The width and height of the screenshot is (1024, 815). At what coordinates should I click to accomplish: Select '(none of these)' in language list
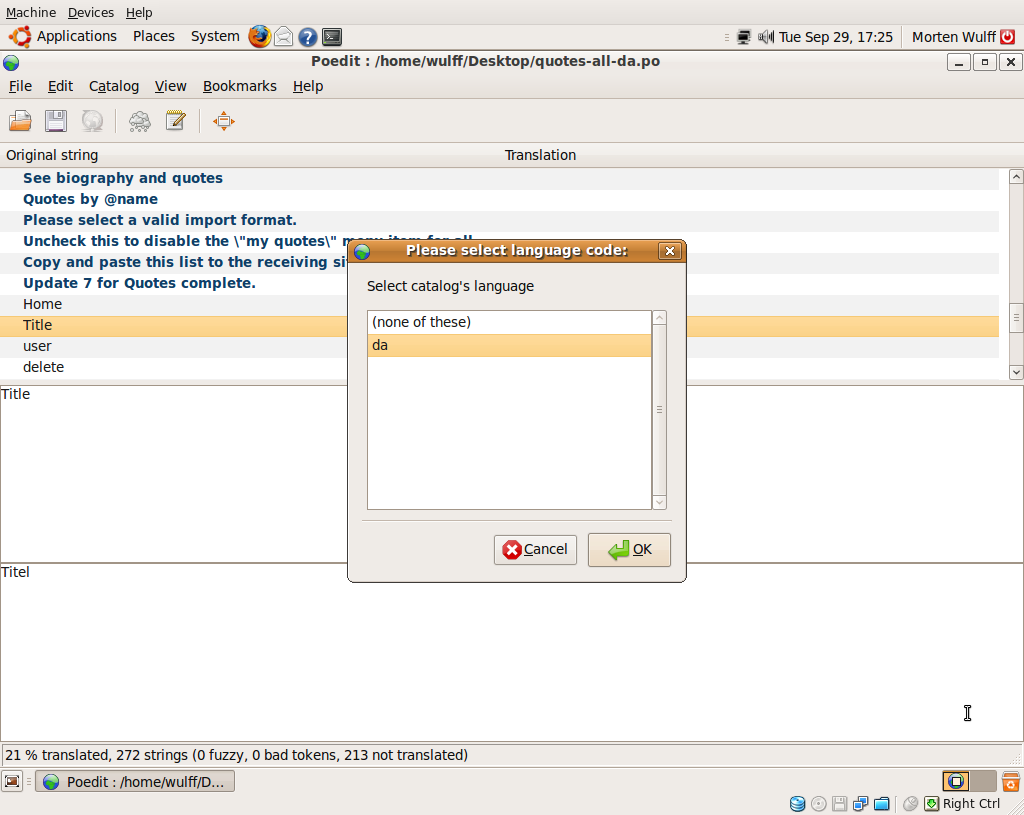509,322
